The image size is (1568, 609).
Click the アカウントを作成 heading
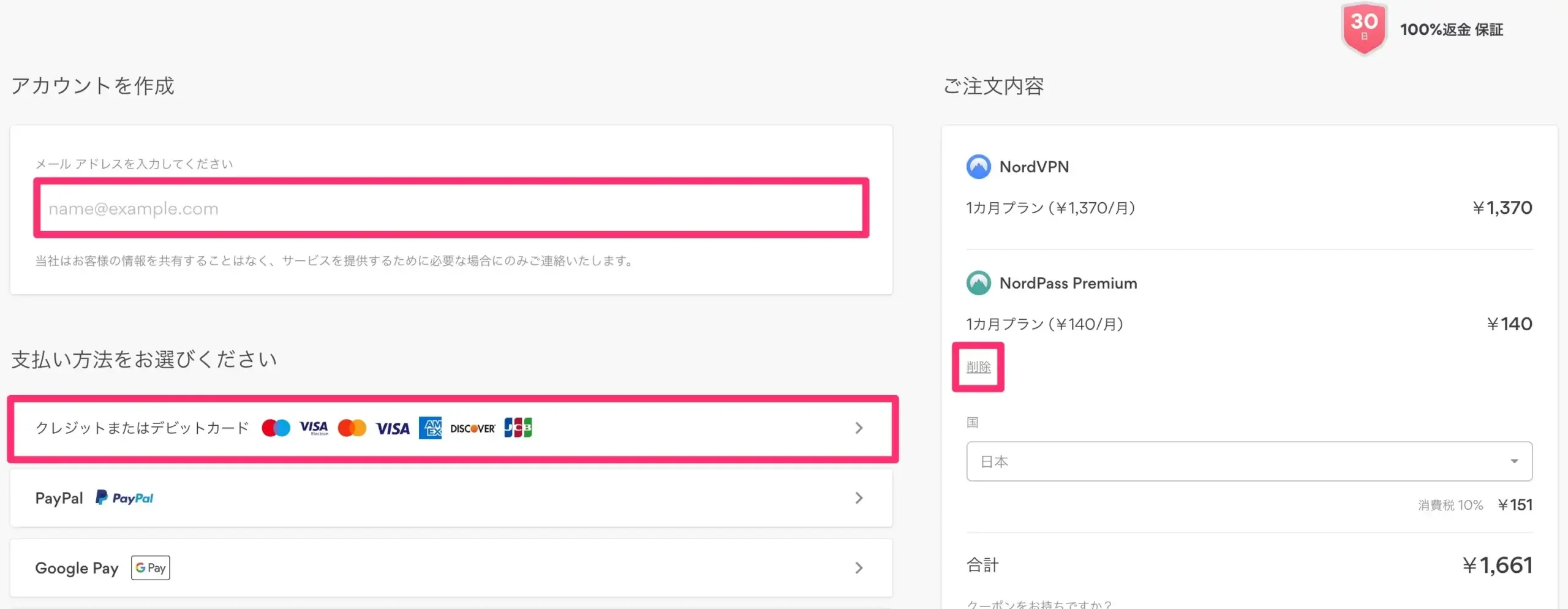[92, 86]
